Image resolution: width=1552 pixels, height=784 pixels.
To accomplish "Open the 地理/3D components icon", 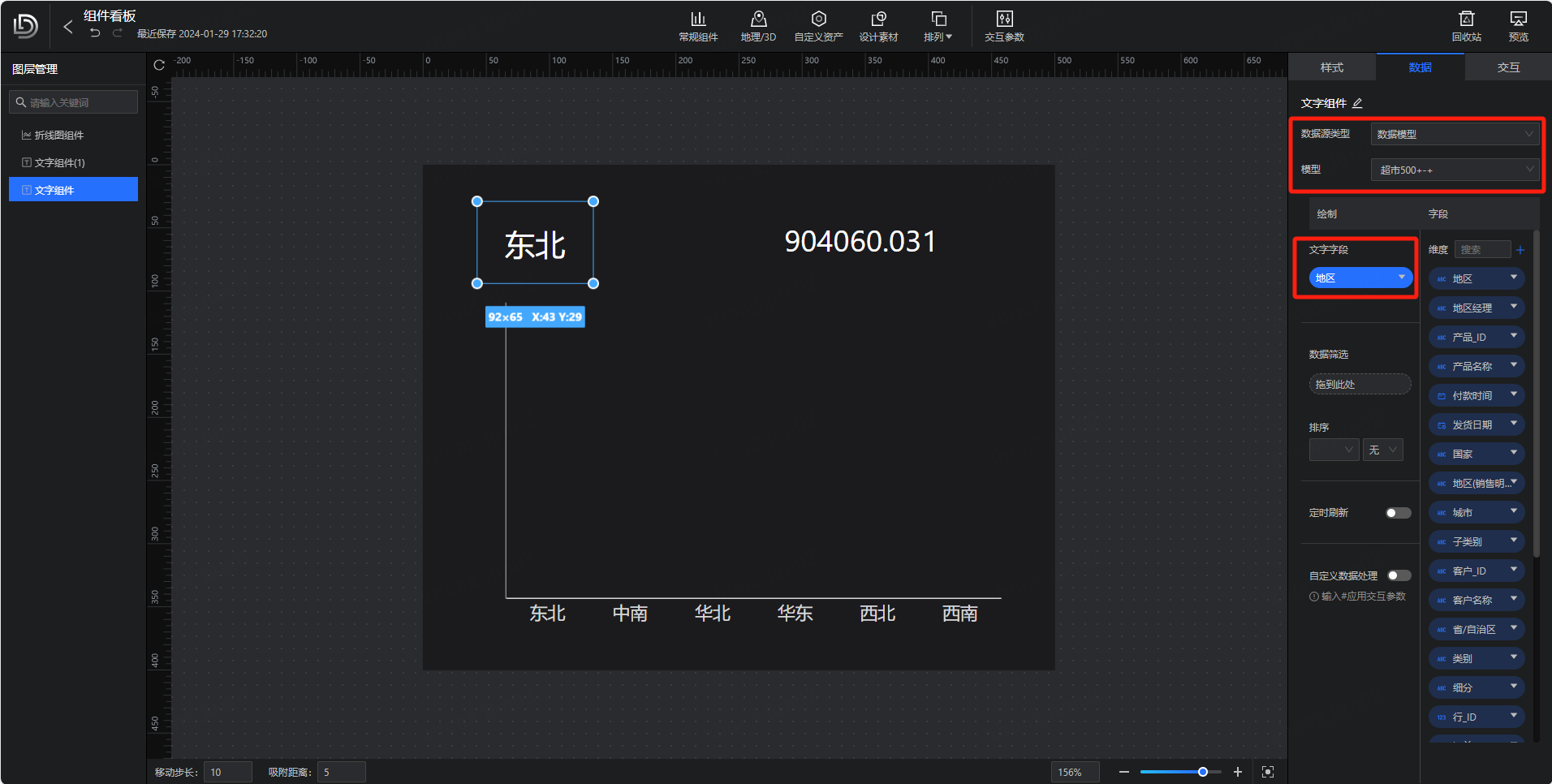I will point(757,26).
